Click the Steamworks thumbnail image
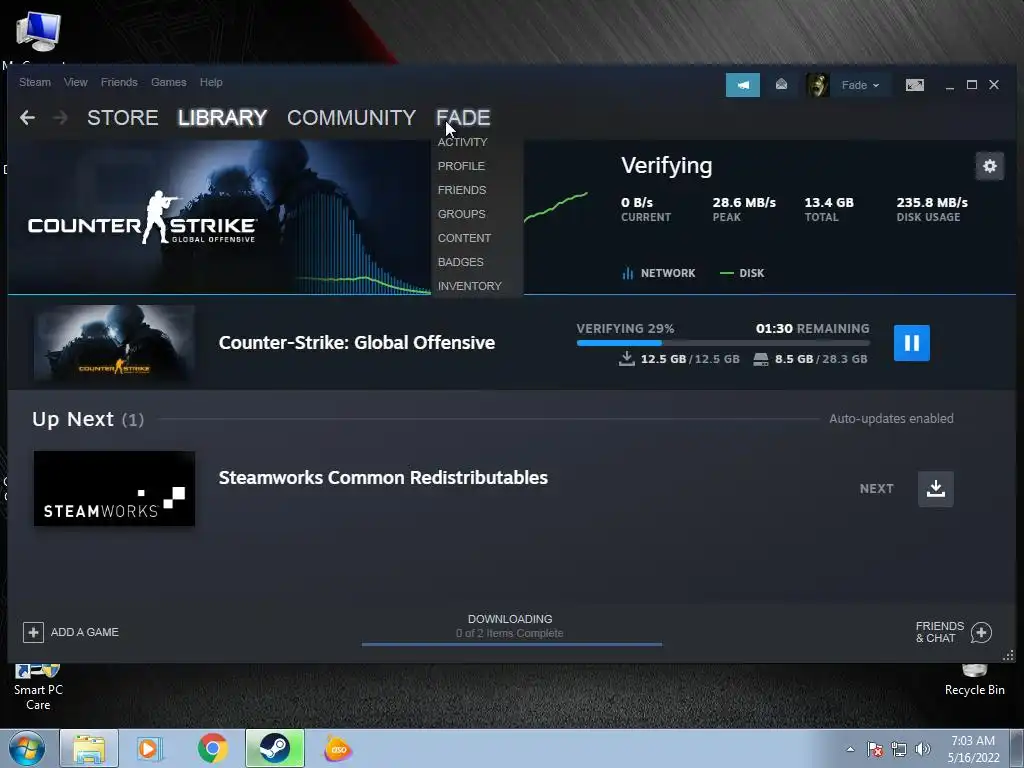 pos(114,488)
